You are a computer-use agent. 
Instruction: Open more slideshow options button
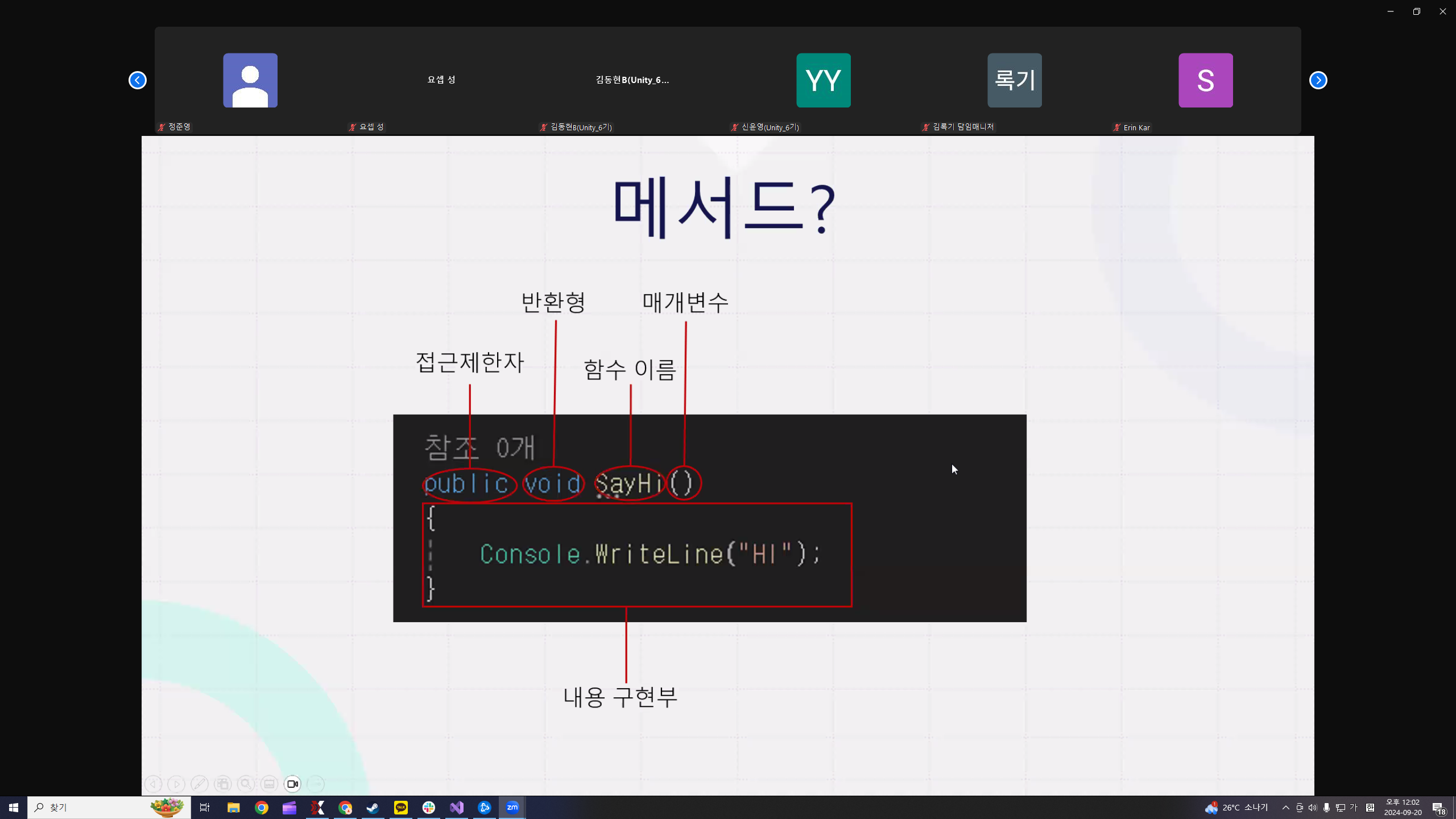click(316, 784)
